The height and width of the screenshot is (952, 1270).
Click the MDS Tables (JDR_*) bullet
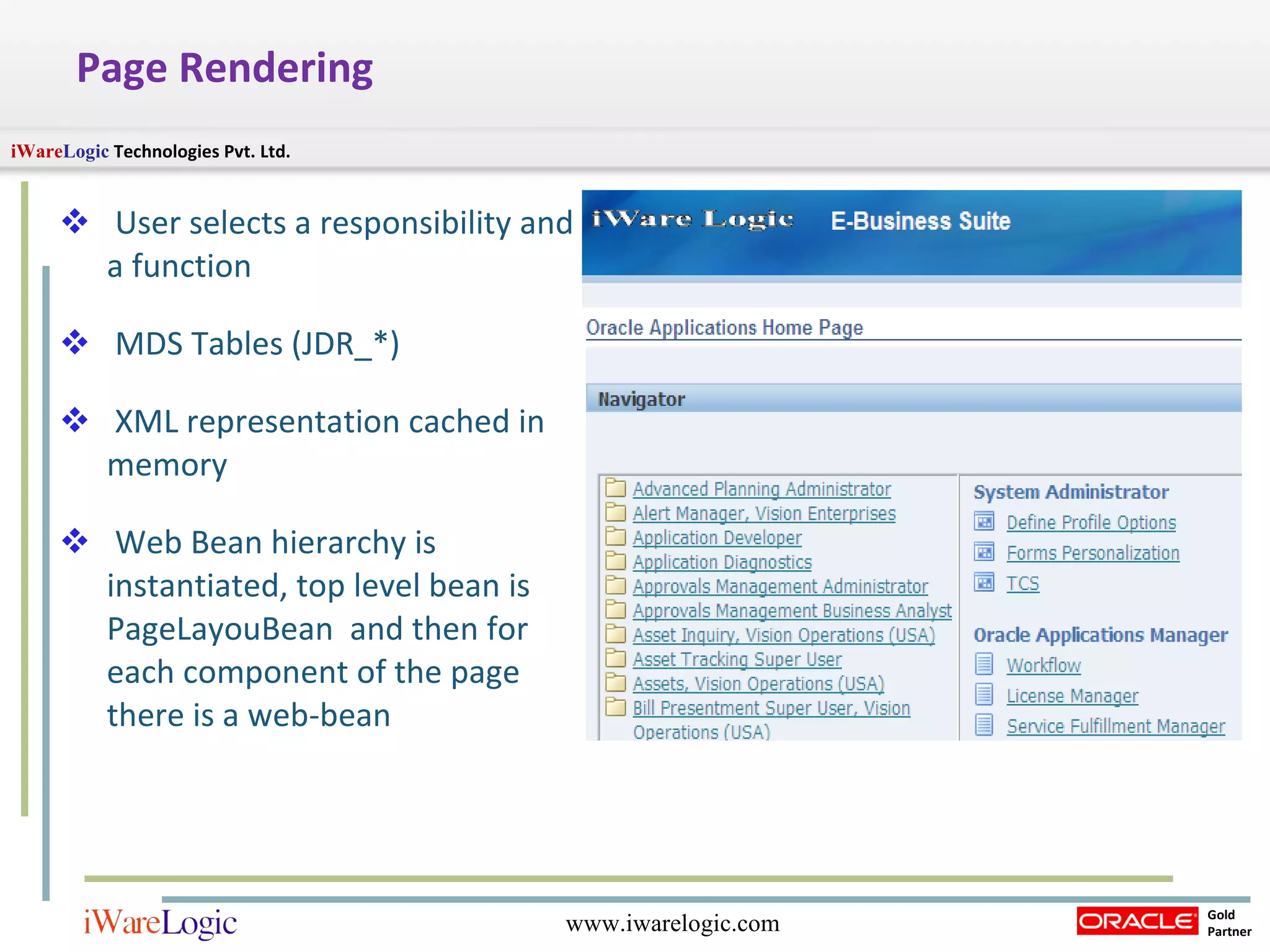(x=257, y=345)
